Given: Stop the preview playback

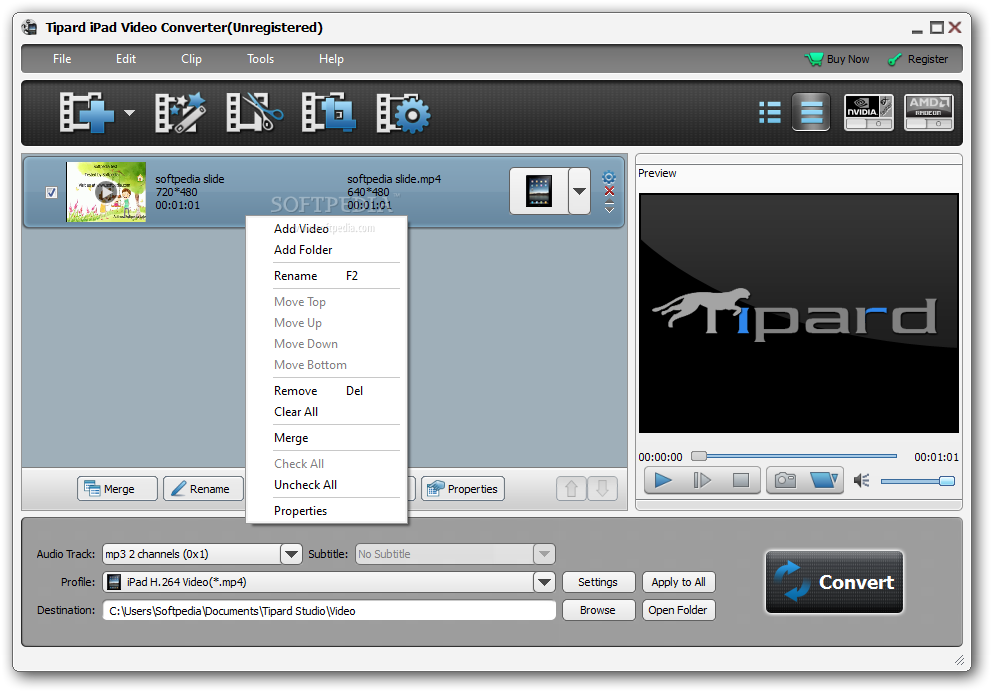Looking at the screenshot, I should [x=740, y=481].
